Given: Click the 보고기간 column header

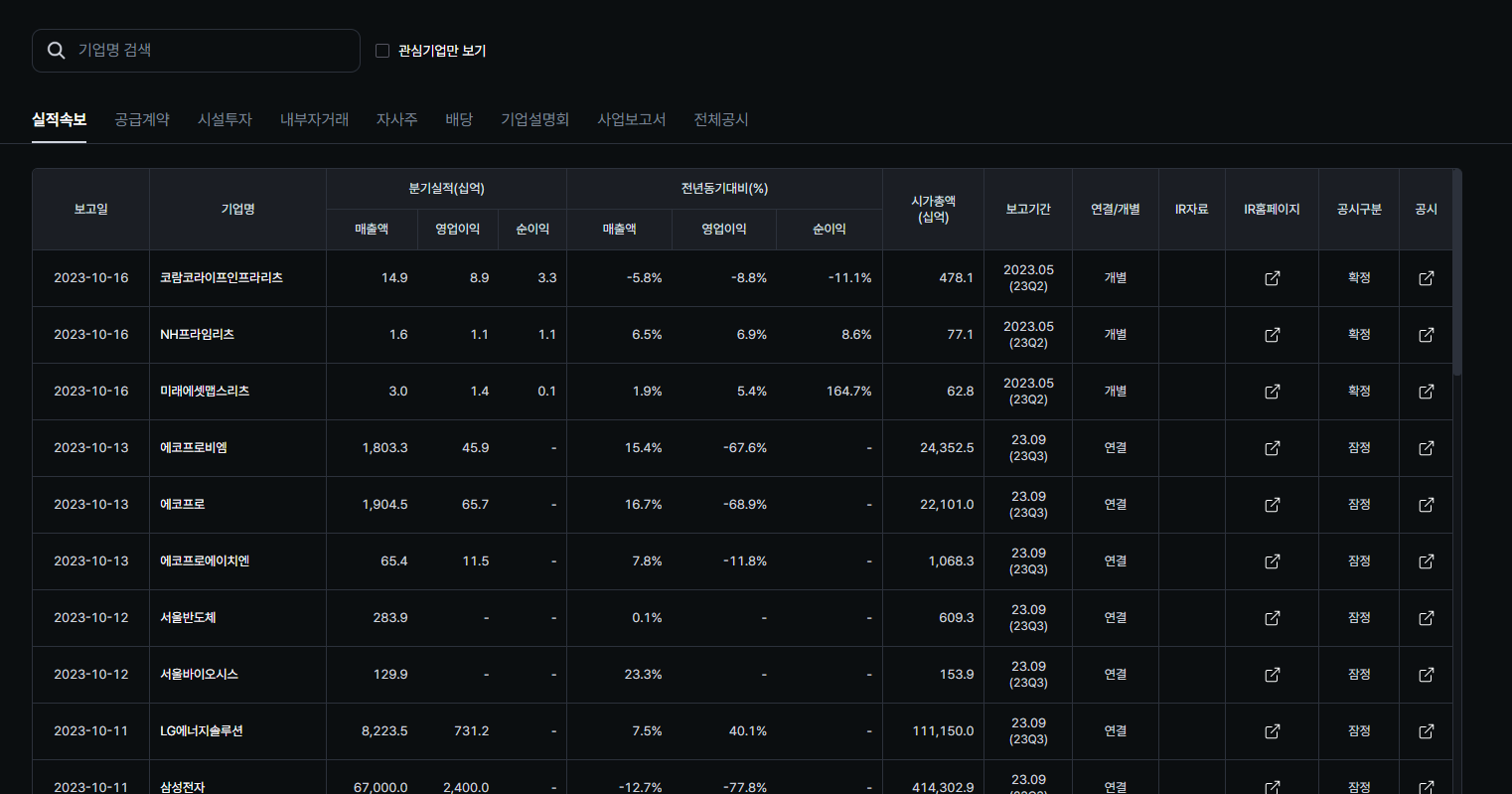Looking at the screenshot, I should pyautogui.click(x=1028, y=210).
